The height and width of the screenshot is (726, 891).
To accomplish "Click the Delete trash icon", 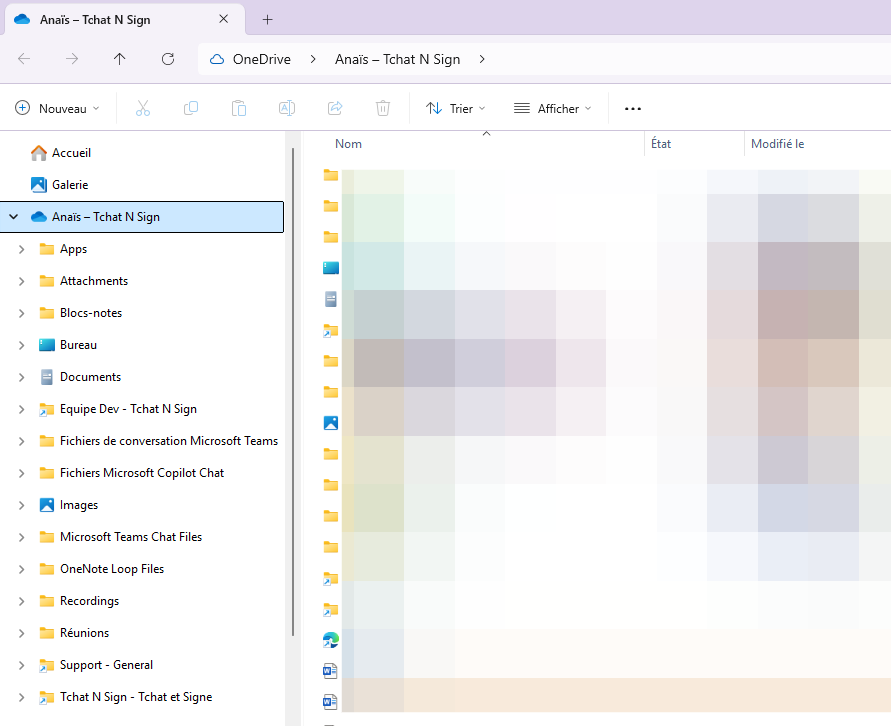I will (383, 108).
